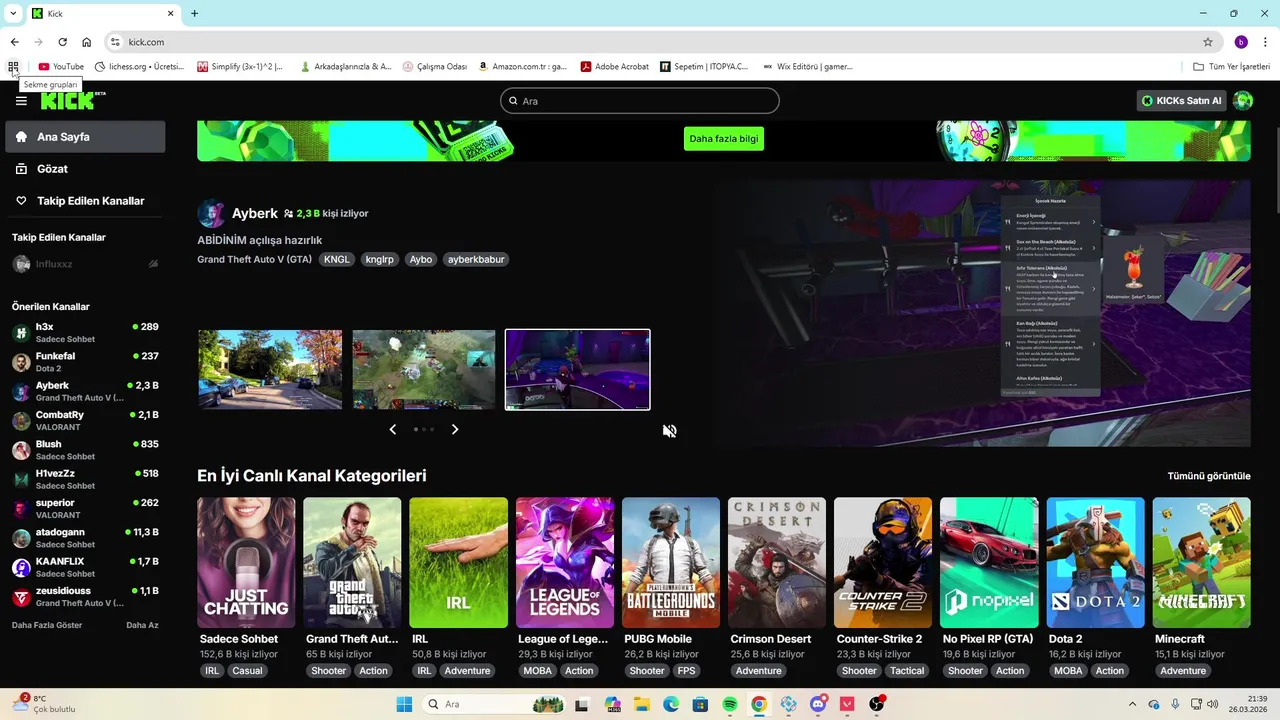
Task: Click the Ayberk streamer avatar in featured stream
Action: click(x=211, y=213)
